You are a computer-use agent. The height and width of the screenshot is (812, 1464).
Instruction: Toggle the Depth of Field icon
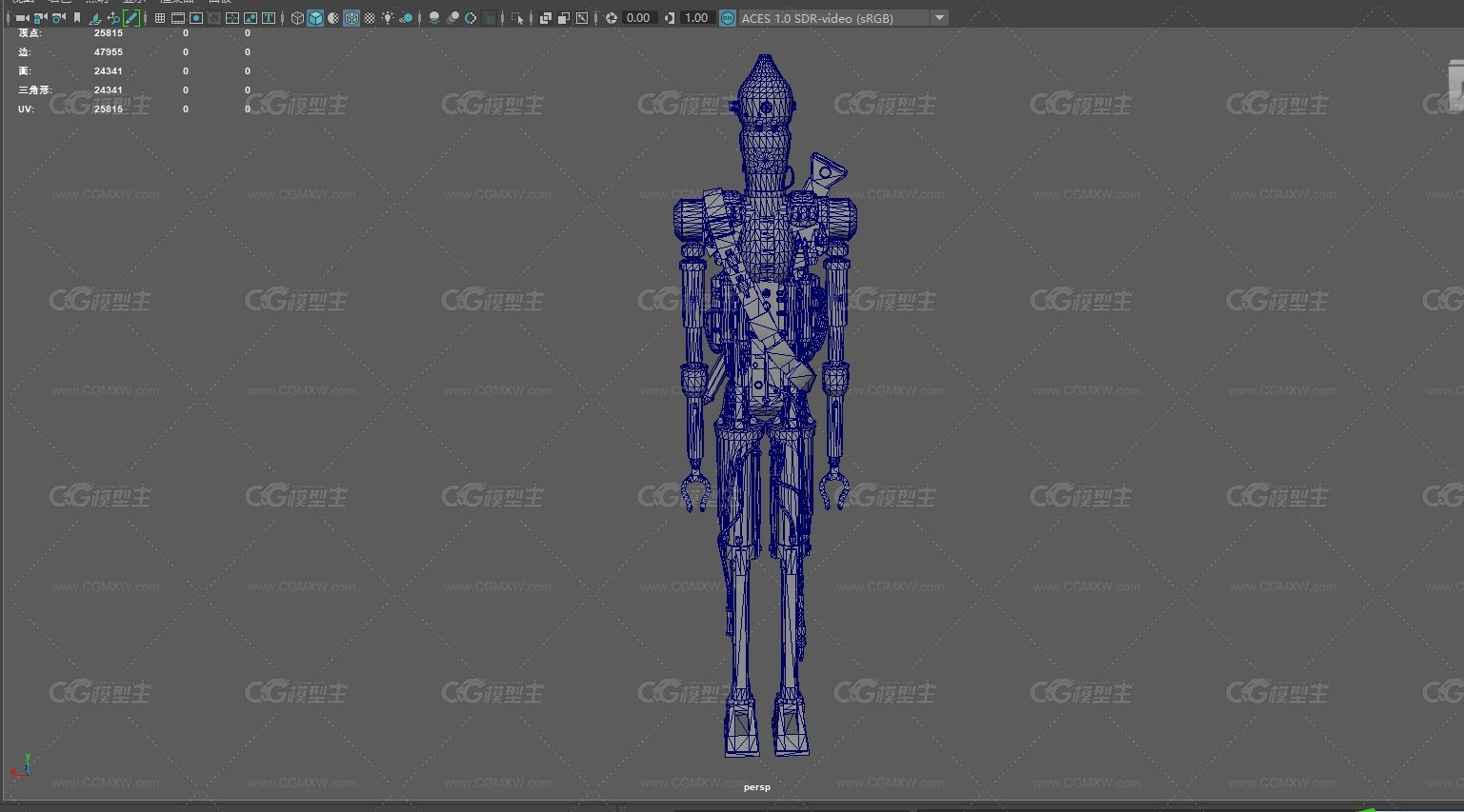pos(489,18)
